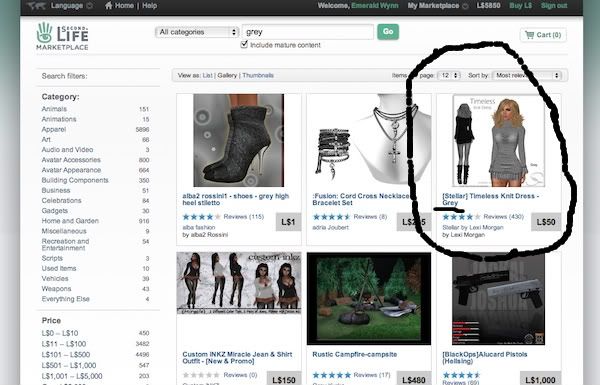
Task: Switch to Gallery view
Action: (227, 75)
